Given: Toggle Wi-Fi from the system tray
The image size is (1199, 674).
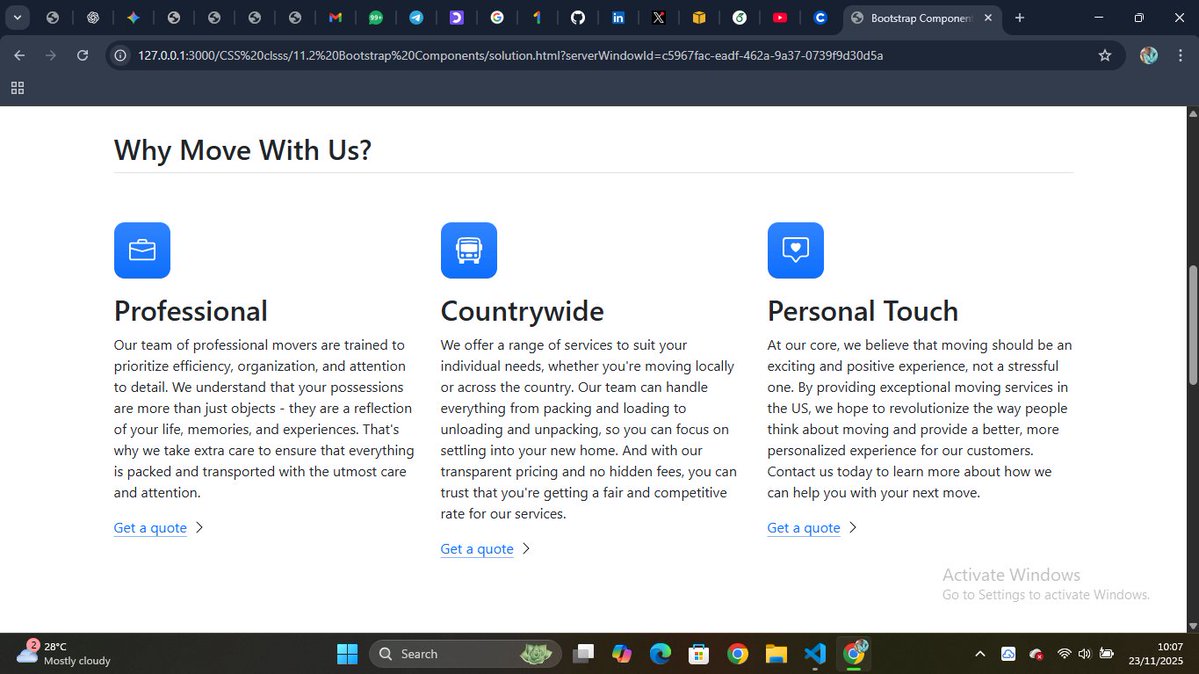Looking at the screenshot, I should [x=1063, y=653].
